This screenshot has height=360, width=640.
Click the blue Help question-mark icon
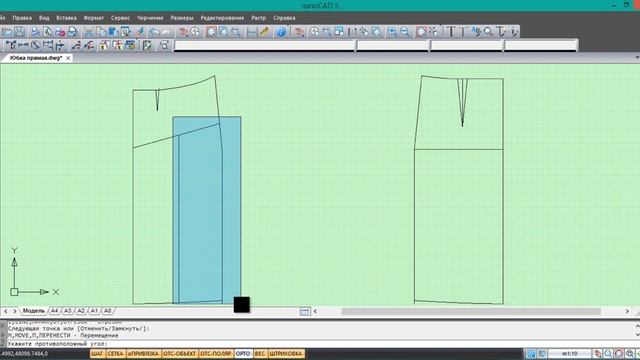281,32
